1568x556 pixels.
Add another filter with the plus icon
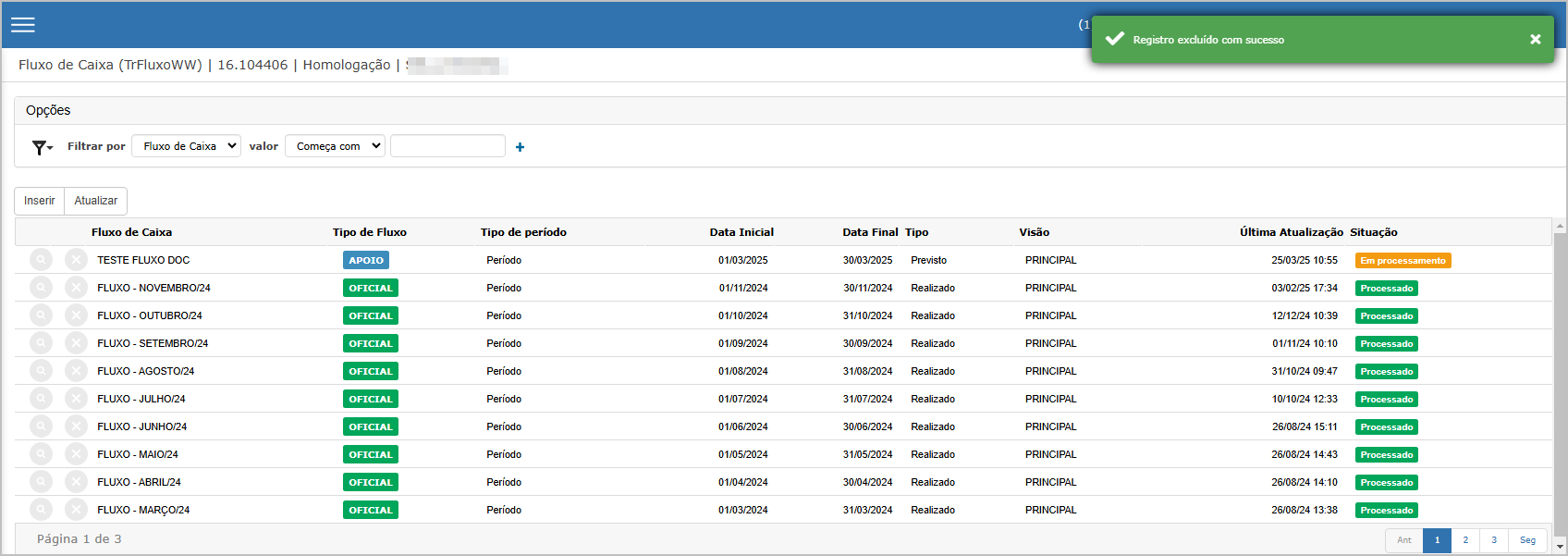[x=520, y=147]
